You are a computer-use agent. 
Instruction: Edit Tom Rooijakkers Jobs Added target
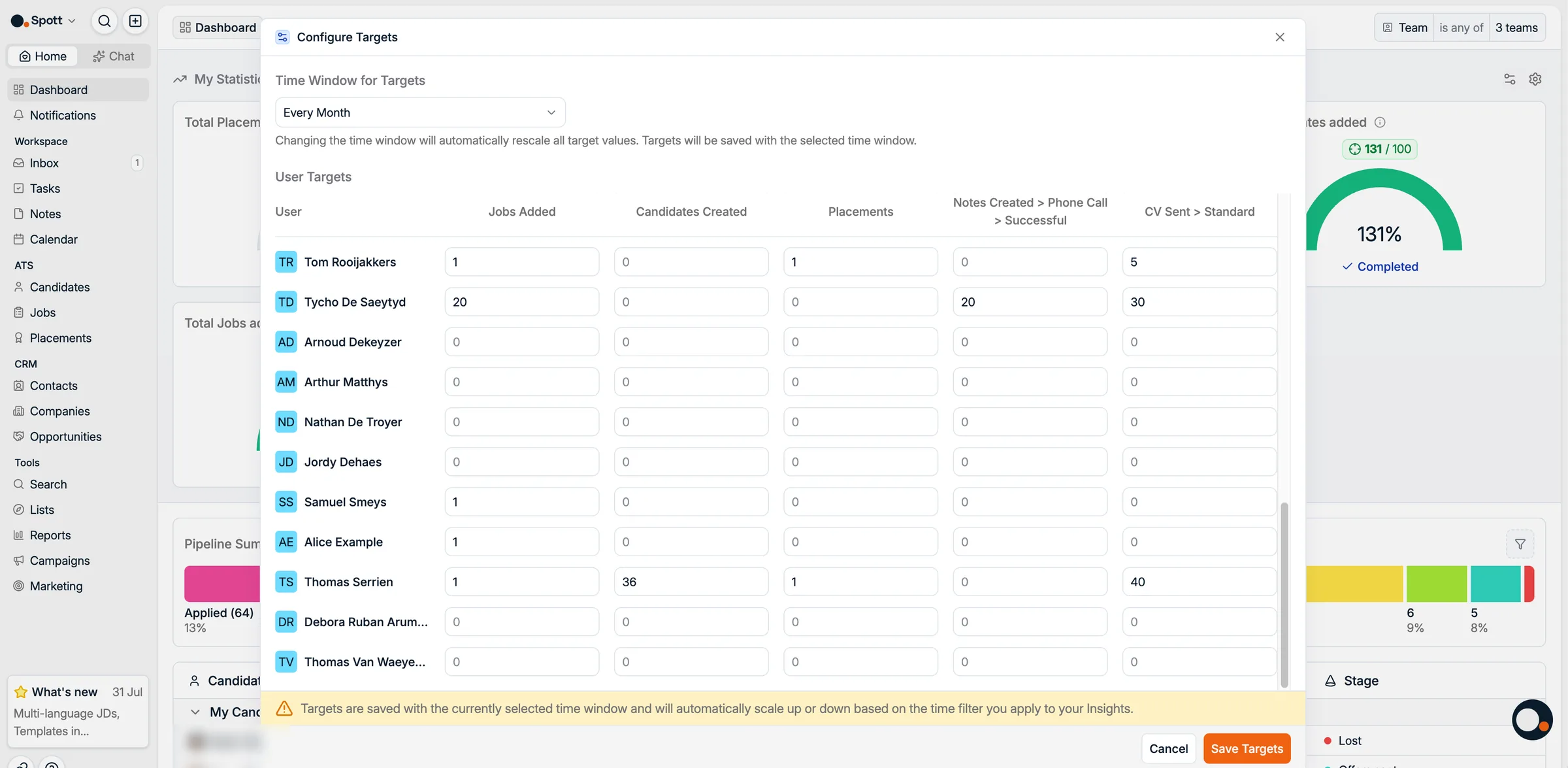521,262
